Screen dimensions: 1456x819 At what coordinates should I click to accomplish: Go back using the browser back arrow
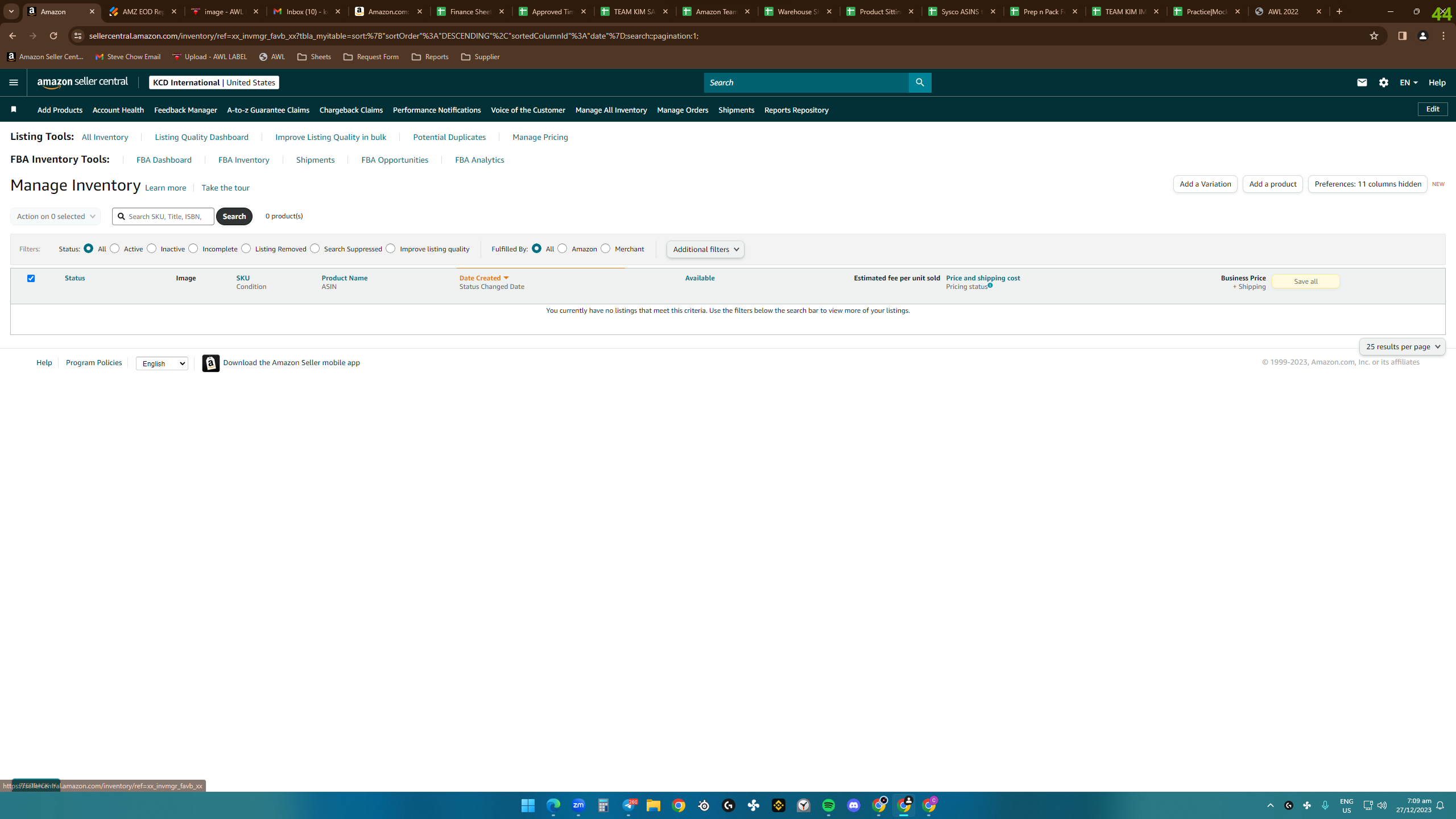point(13,36)
